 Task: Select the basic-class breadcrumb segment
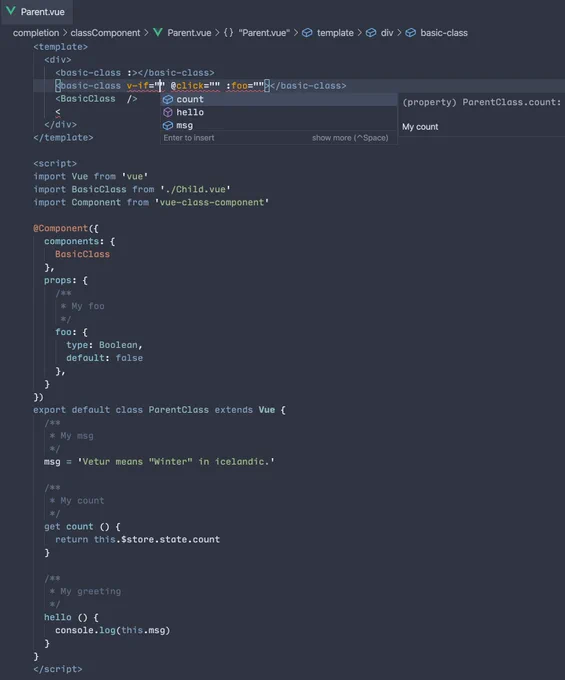[444, 33]
